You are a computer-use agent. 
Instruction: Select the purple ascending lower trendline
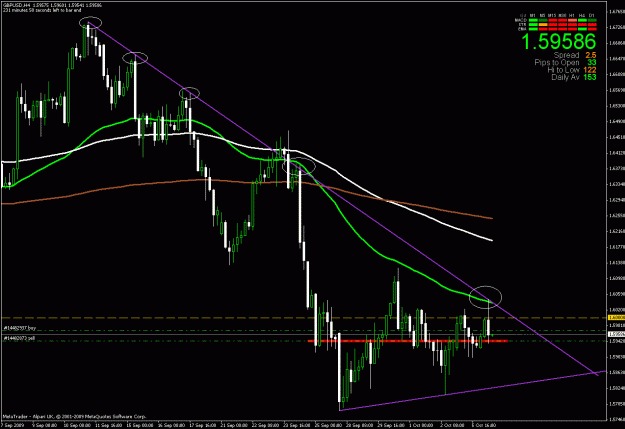[x=472, y=390]
